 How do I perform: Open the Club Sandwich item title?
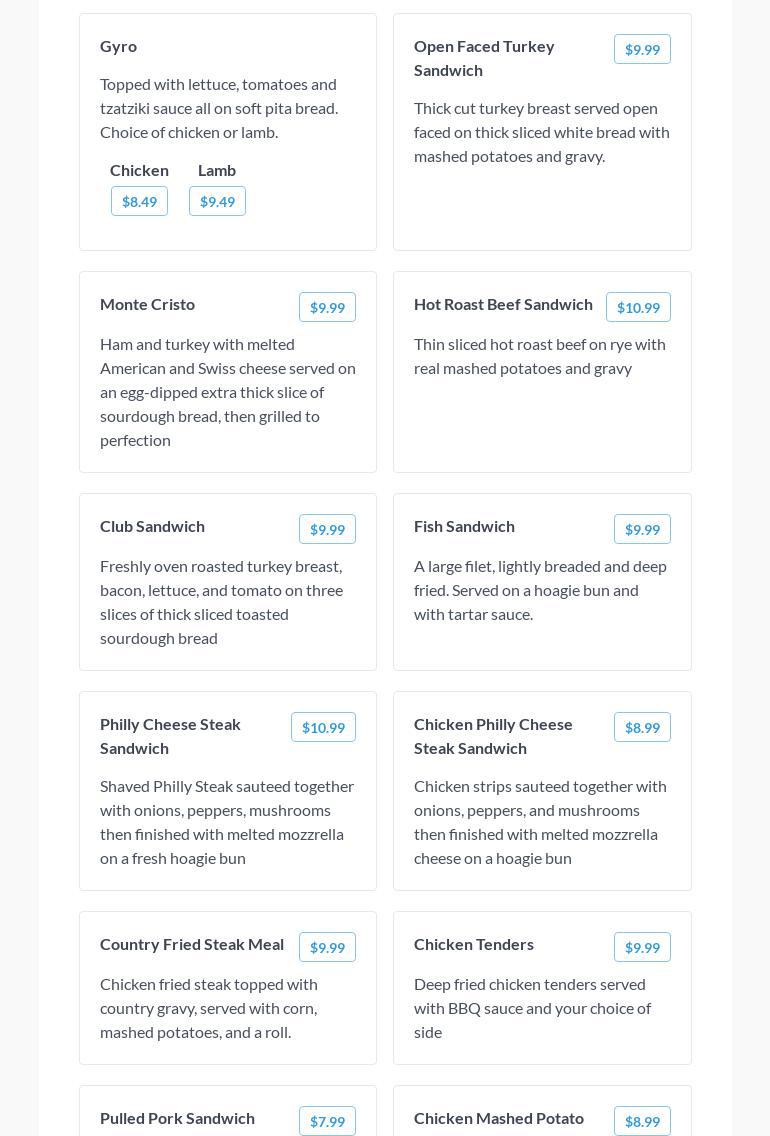pyautogui.click(x=152, y=526)
